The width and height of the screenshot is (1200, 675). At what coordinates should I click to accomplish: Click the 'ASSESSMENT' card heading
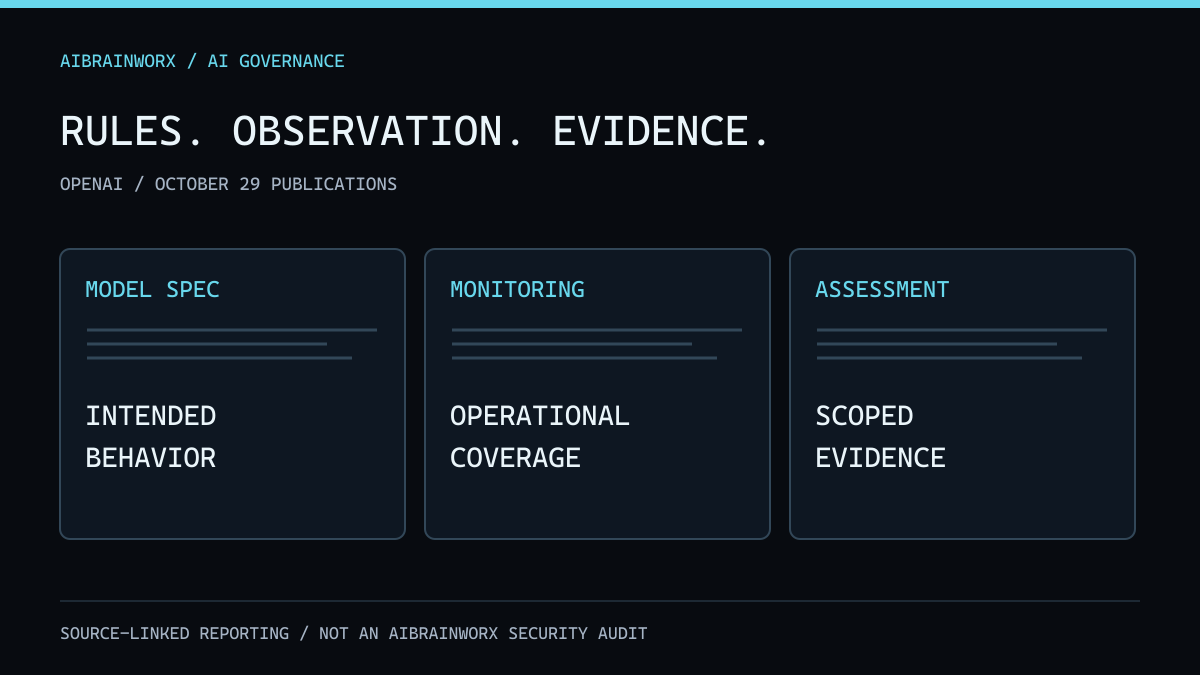[x=882, y=290]
